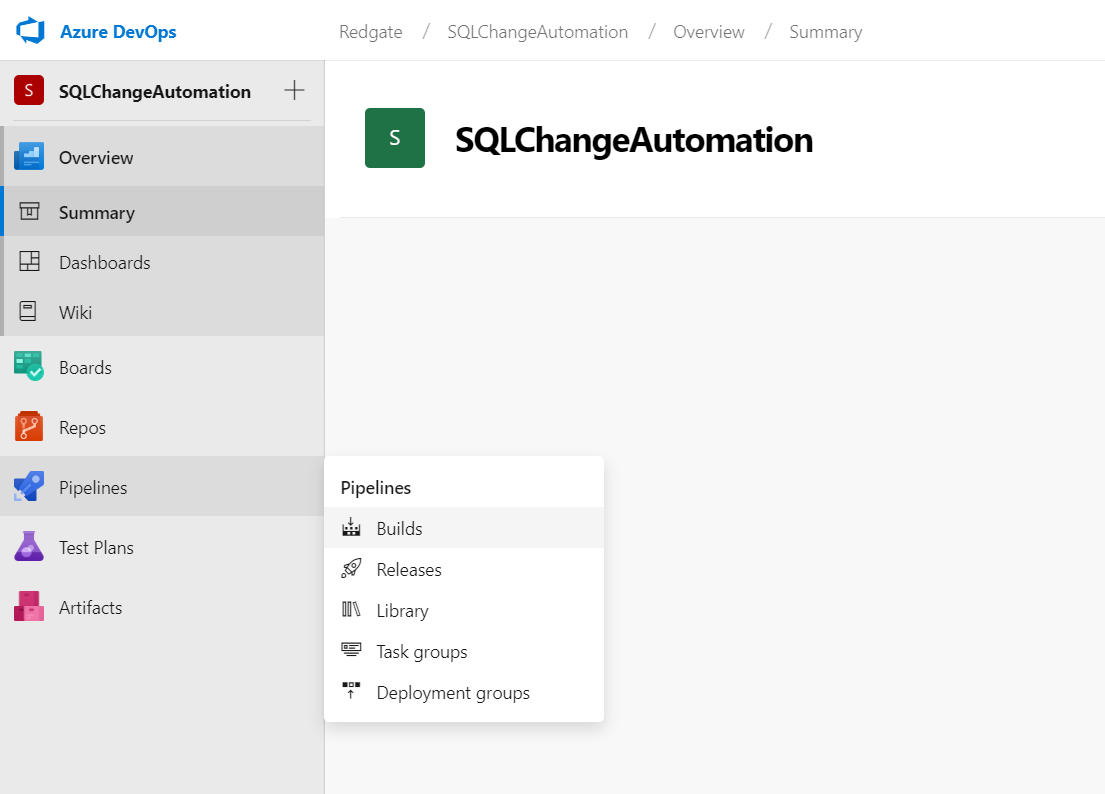Select Releases in the Pipelines flyout
This screenshot has width=1105, height=794.
coord(464,569)
